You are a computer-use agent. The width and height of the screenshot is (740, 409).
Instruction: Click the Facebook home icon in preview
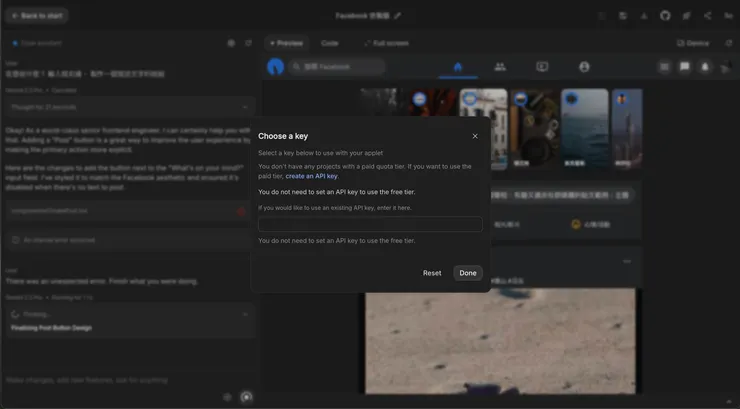(458, 67)
